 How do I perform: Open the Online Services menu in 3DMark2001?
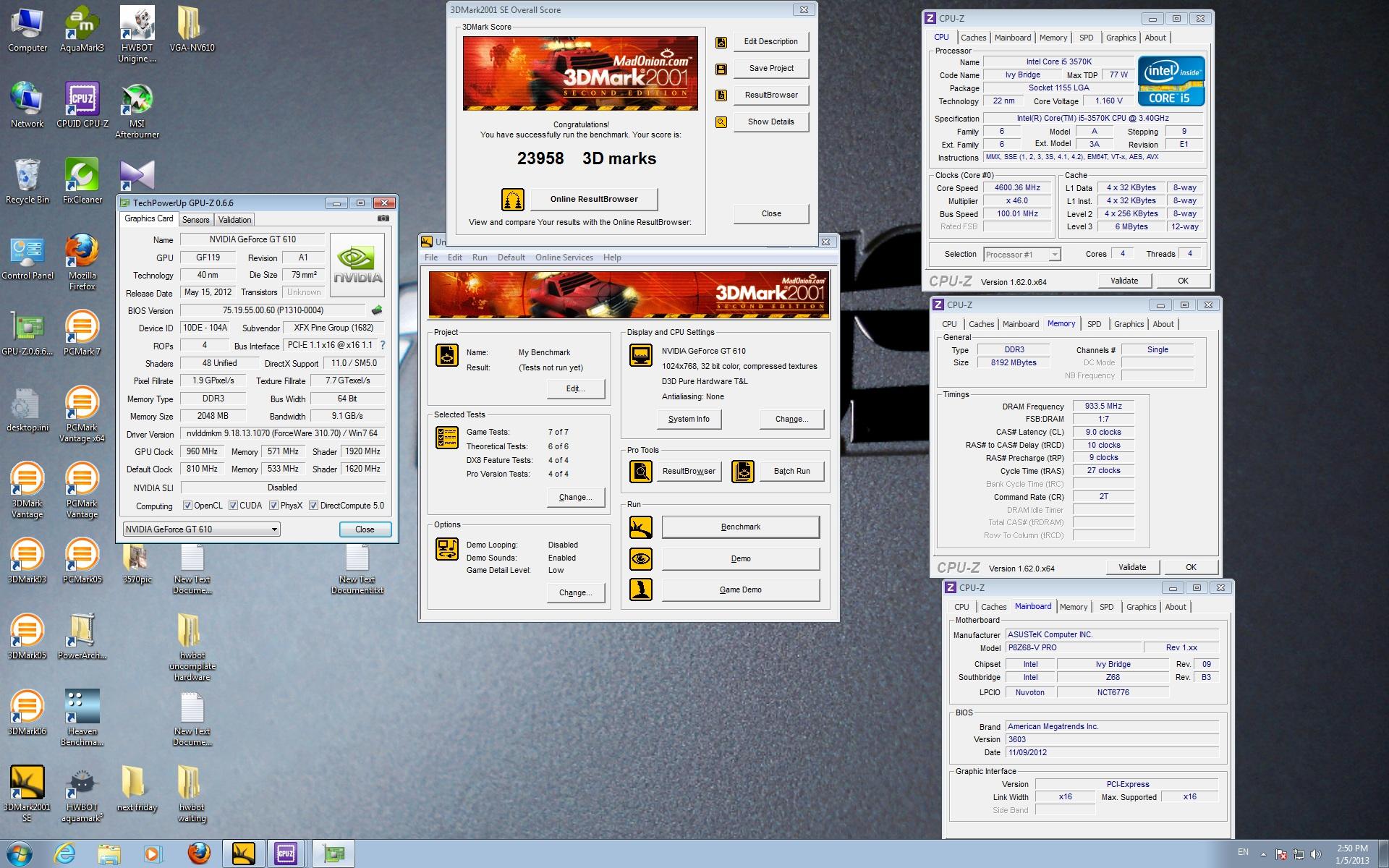pos(564,258)
